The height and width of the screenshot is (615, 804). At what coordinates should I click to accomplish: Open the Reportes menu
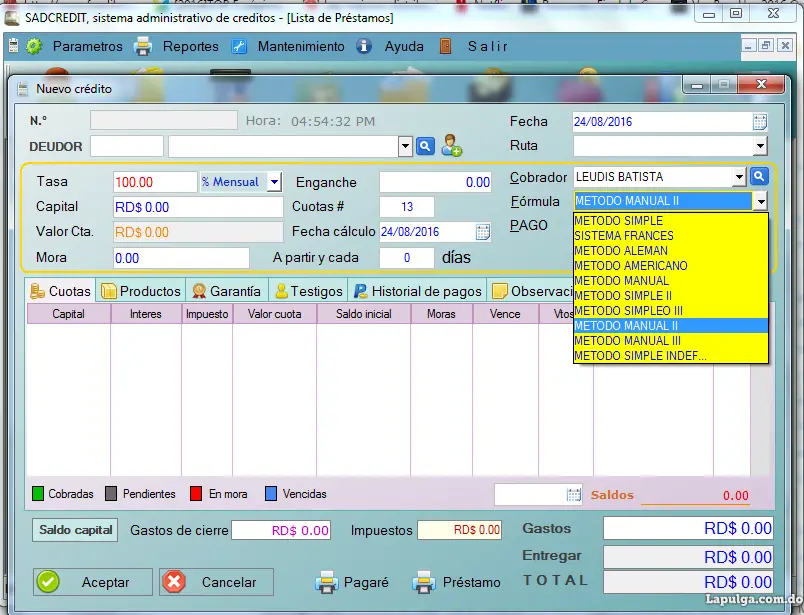click(x=191, y=47)
